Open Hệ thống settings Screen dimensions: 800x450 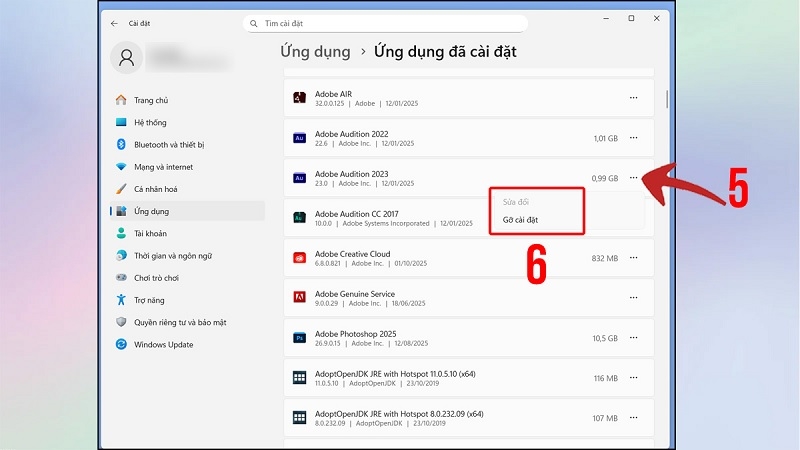pyautogui.click(x=187, y=122)
